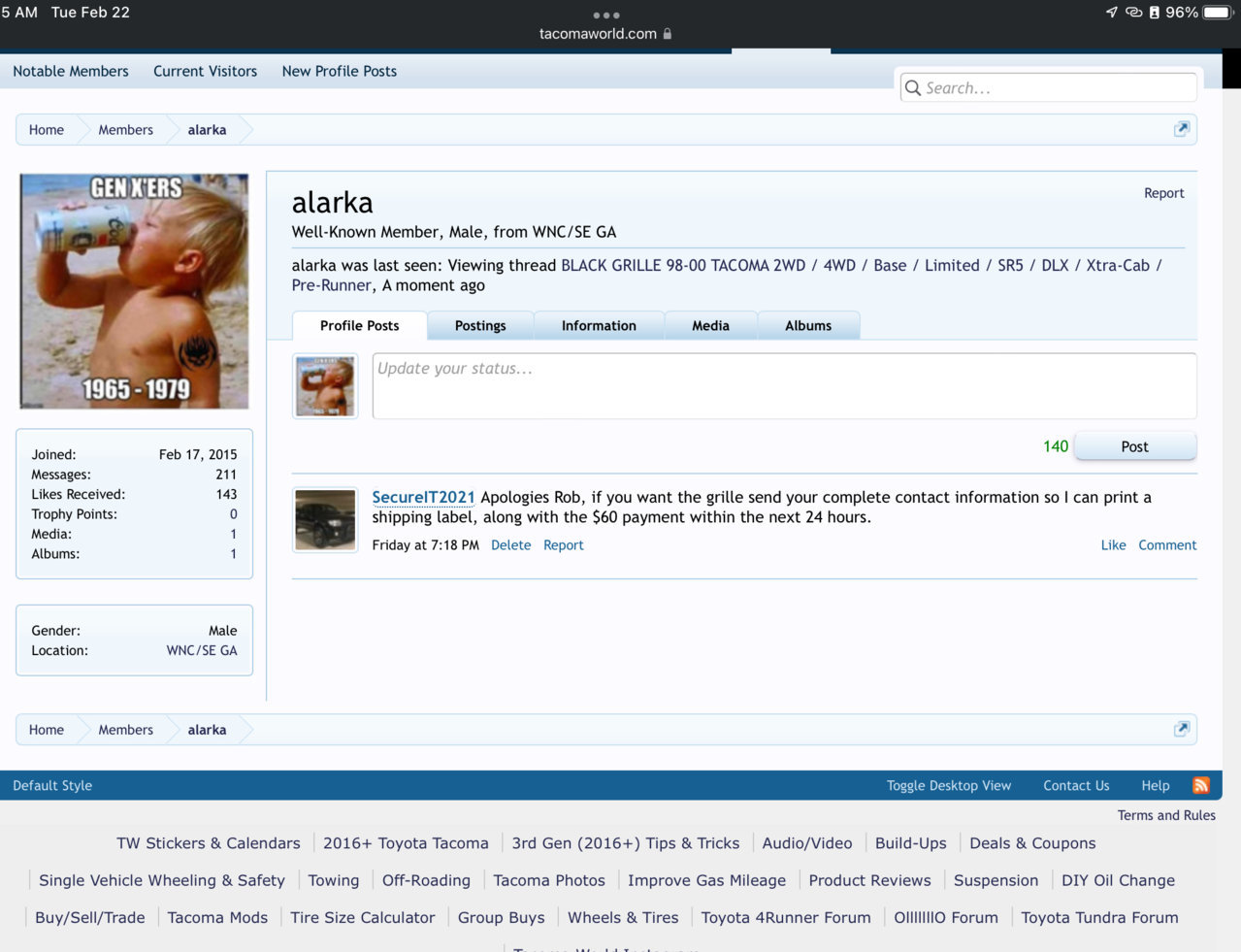Click into the Search field
1241x952 pixels.
click(1048, 87)
